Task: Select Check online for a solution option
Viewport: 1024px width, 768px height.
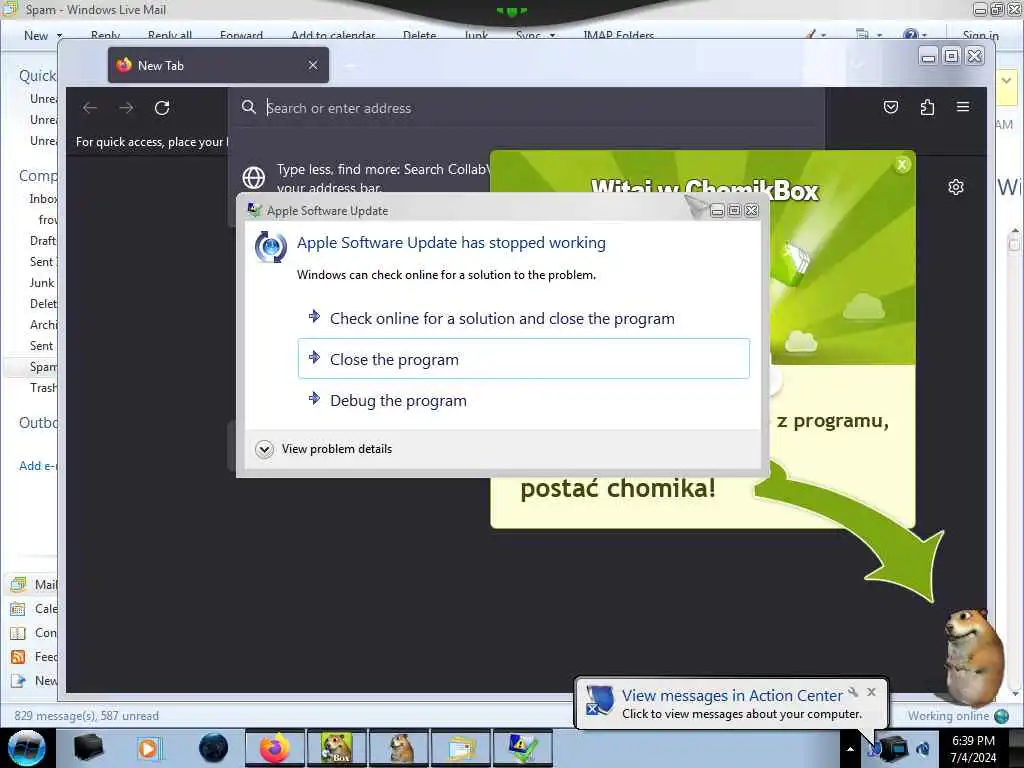Action: point(524,318)
